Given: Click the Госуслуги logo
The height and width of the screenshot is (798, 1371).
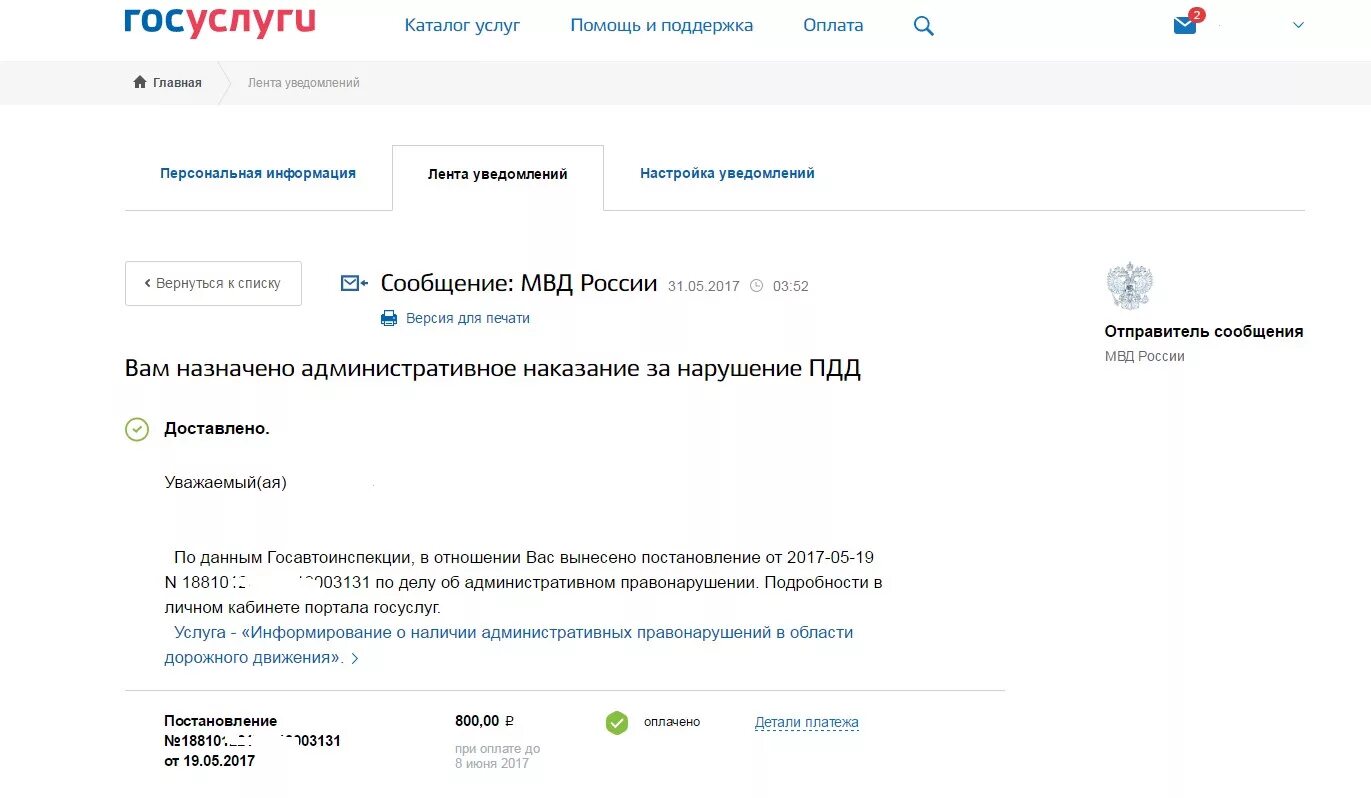Looking at the screenshot, I should point(220,23).
